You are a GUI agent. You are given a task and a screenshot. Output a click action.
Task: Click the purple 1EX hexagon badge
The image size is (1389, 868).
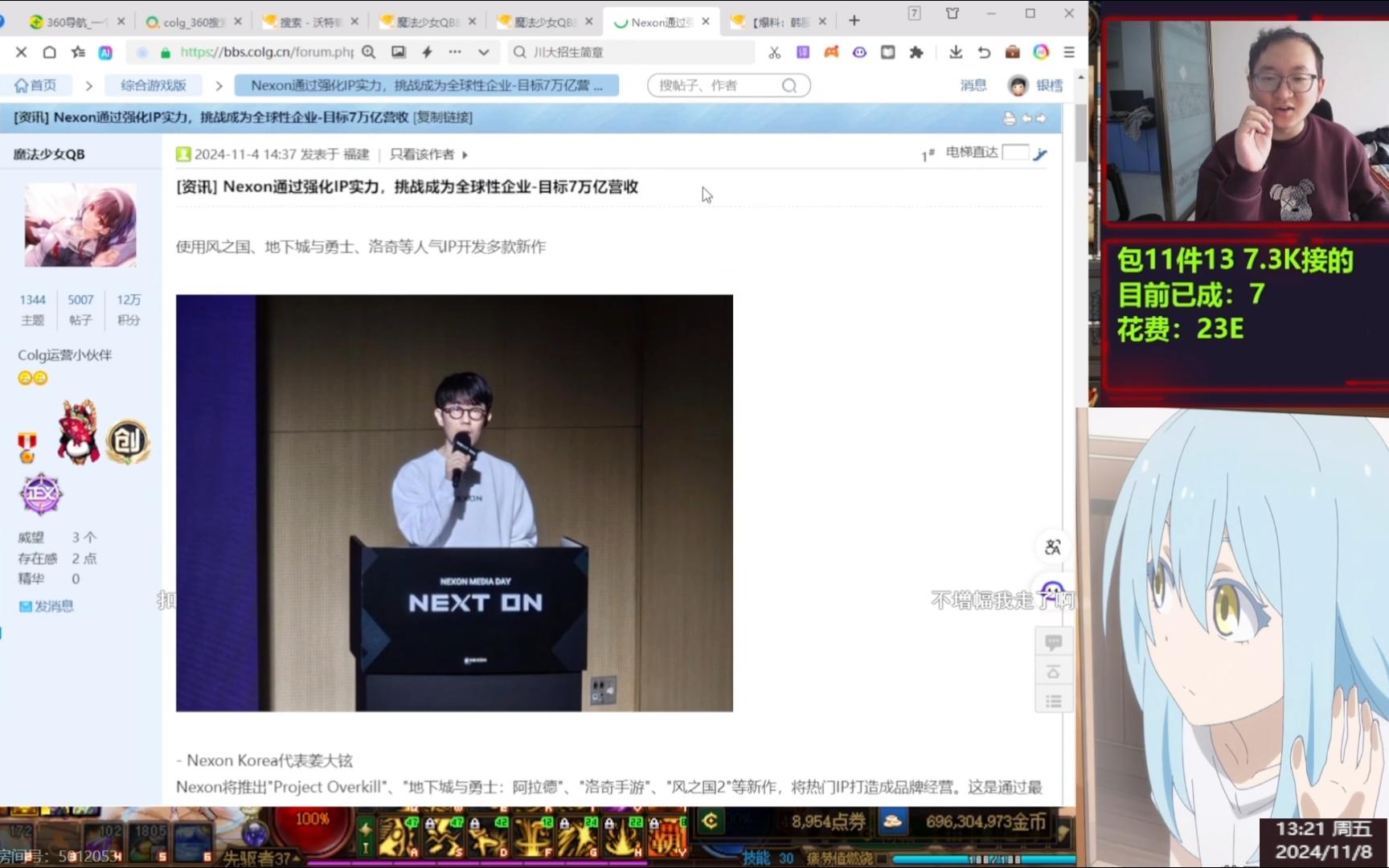coord(41,493)
